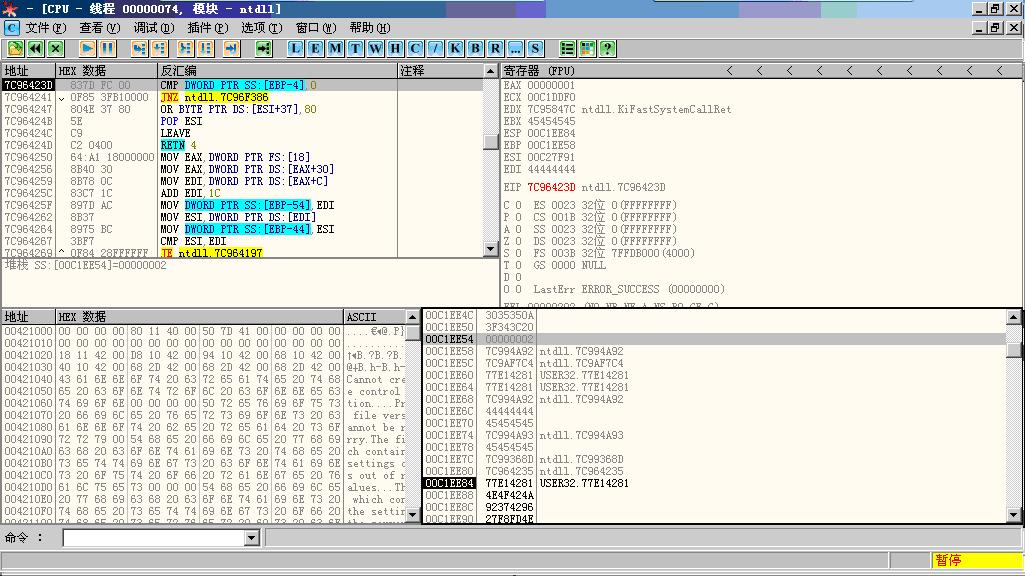Viewport: 1025px width, 576px height.
Task: Open the 选项(T) menu
Action: [261, 27]
